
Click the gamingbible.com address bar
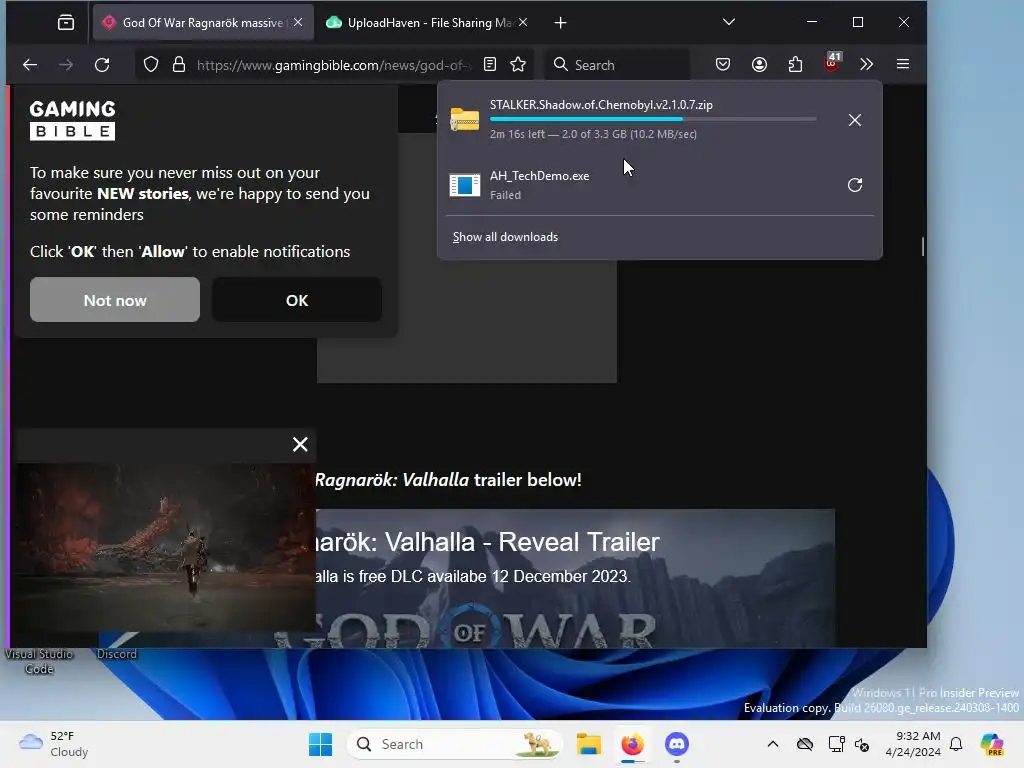[x=333, y=65]
